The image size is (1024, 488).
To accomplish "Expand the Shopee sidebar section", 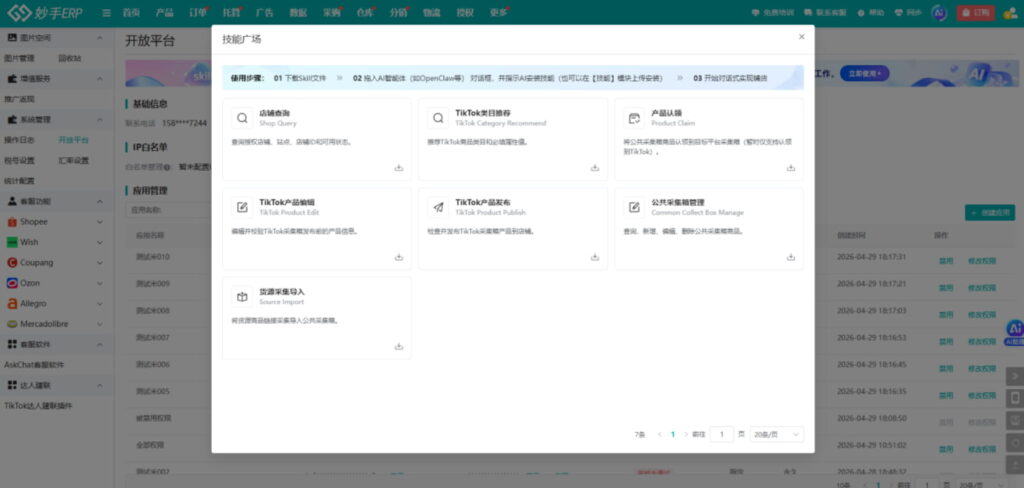I will (100, 222).
